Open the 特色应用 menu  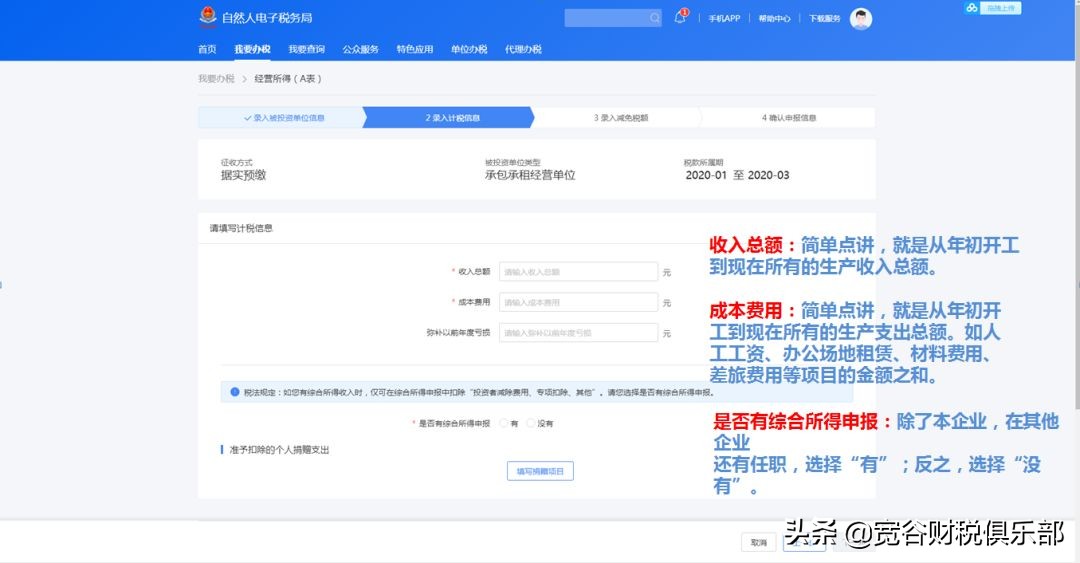[415, 49]
